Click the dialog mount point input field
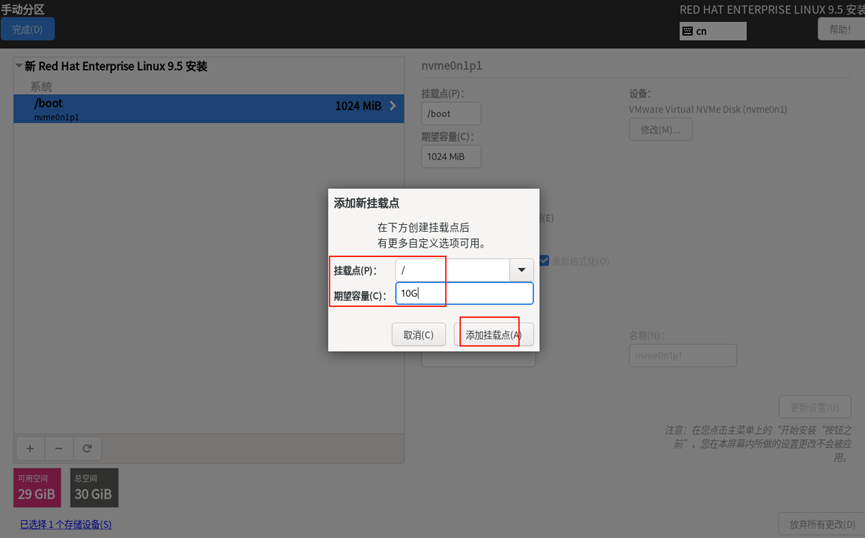Image resolution: width=865 pixels, height=538 pixels. (x=452, y=270)
